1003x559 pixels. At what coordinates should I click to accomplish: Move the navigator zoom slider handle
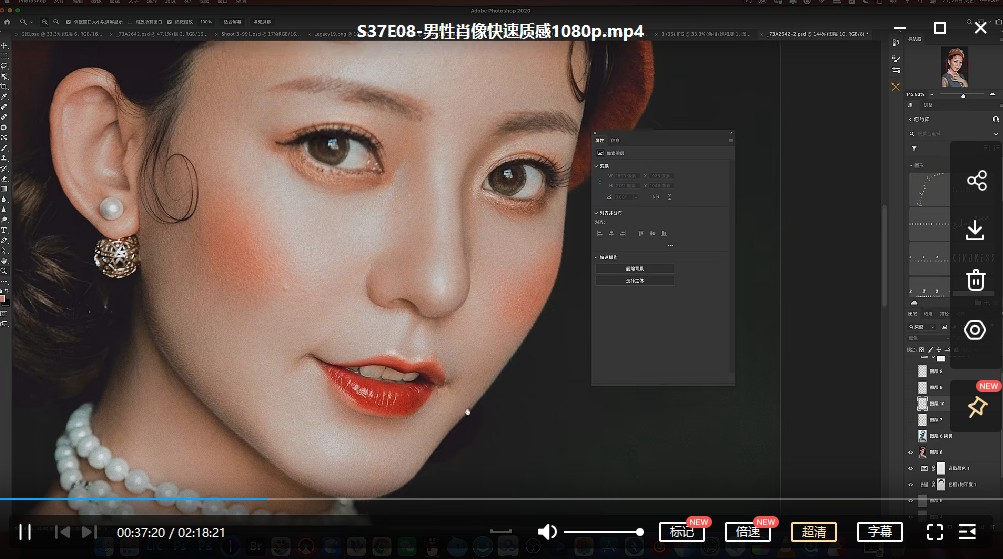point(963,95)
